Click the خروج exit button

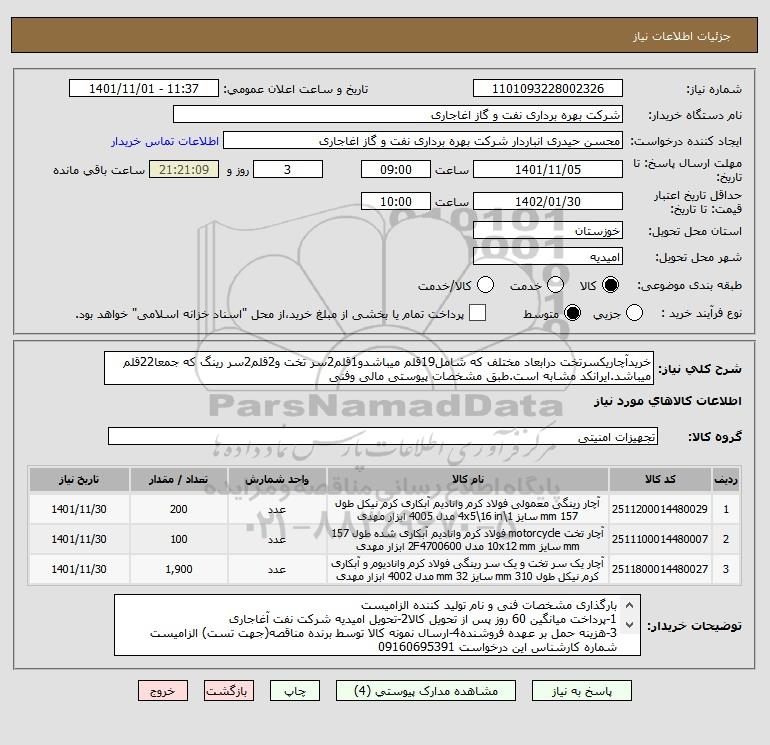click(x=163, y=691)
